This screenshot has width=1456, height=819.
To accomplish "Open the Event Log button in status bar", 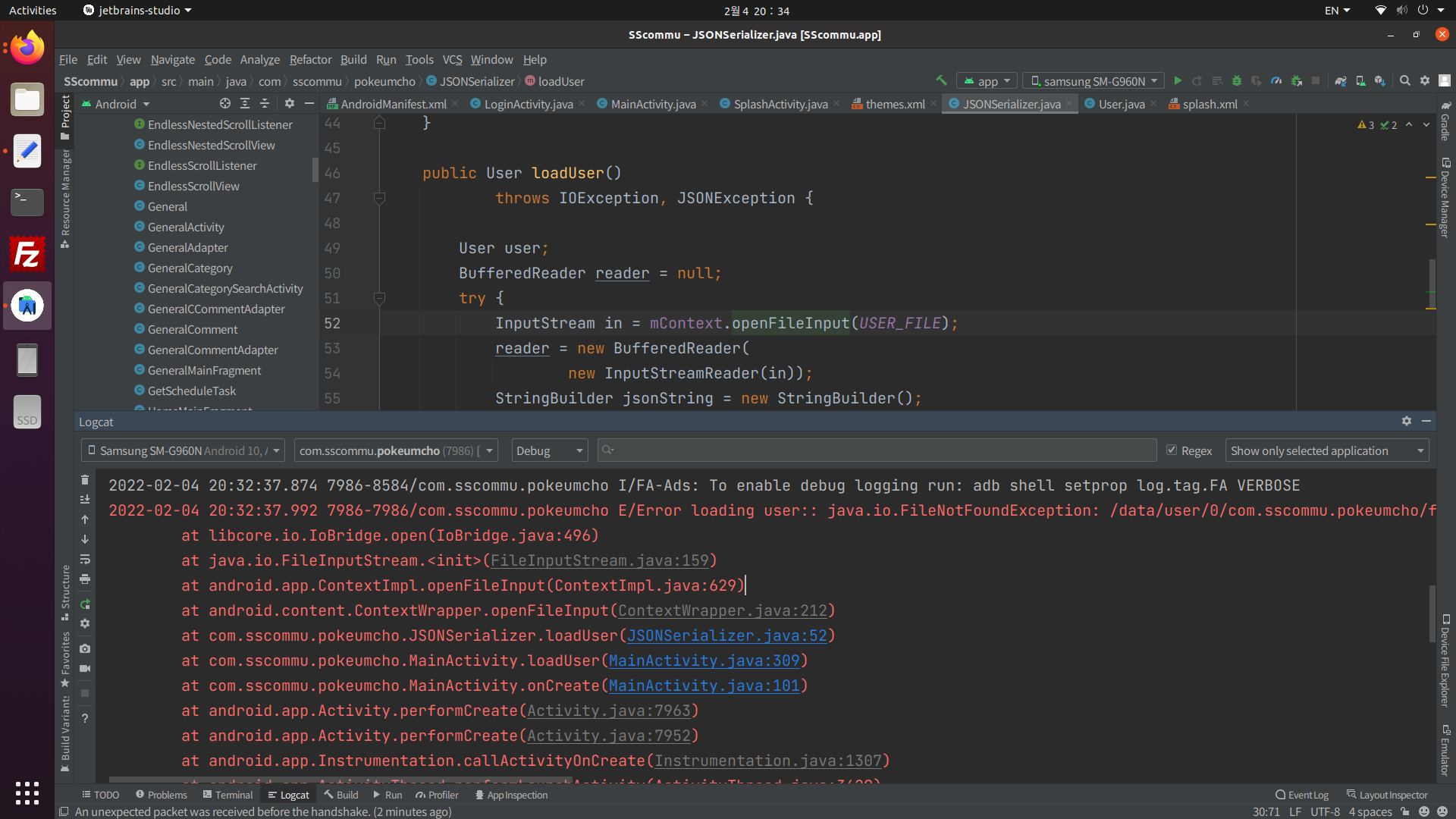I will click(1302, 795).
